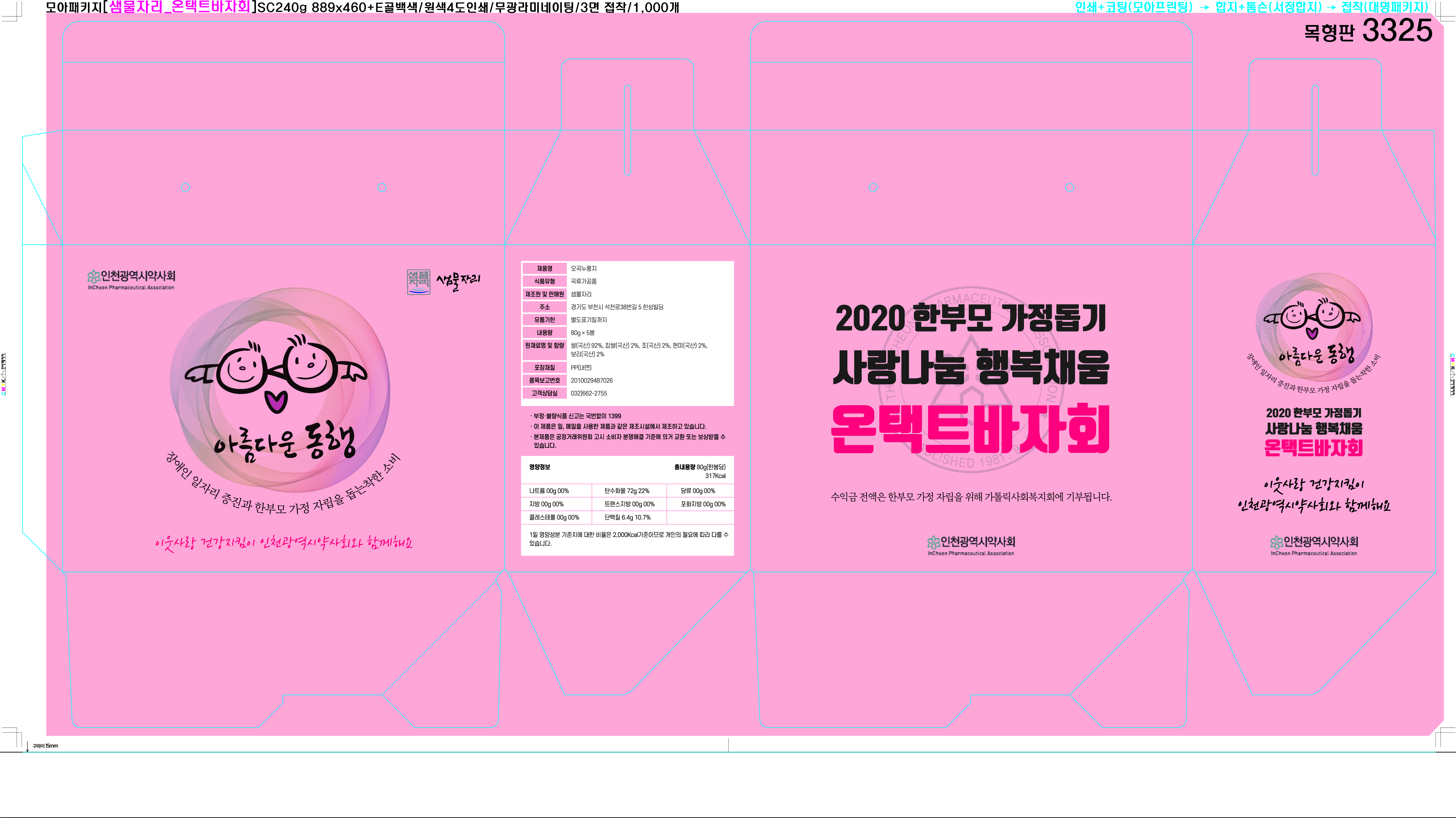Select the 2020 한부모 가정돕기 heading in center panel
This screenshot has width=1456, height=818.
click(970, 318)
